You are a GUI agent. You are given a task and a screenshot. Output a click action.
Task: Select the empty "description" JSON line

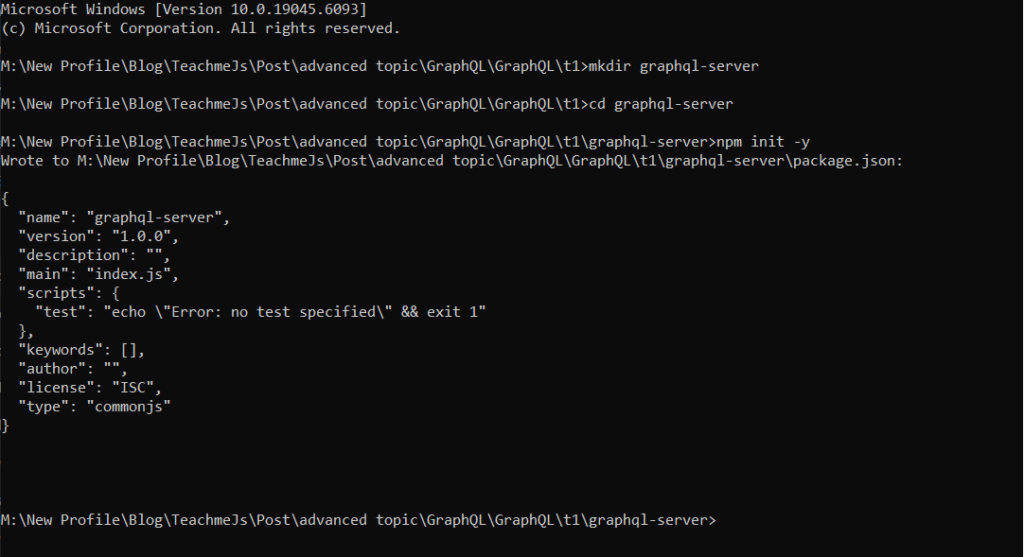(94, 255)
